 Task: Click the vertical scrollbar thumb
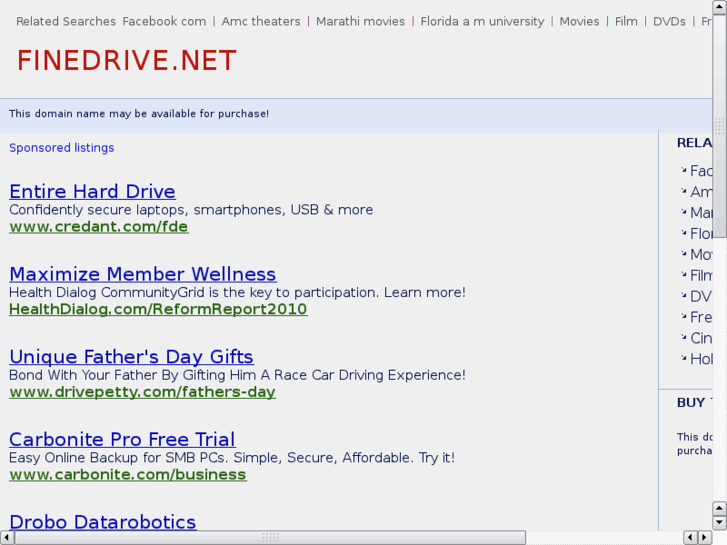click(720, 125)
